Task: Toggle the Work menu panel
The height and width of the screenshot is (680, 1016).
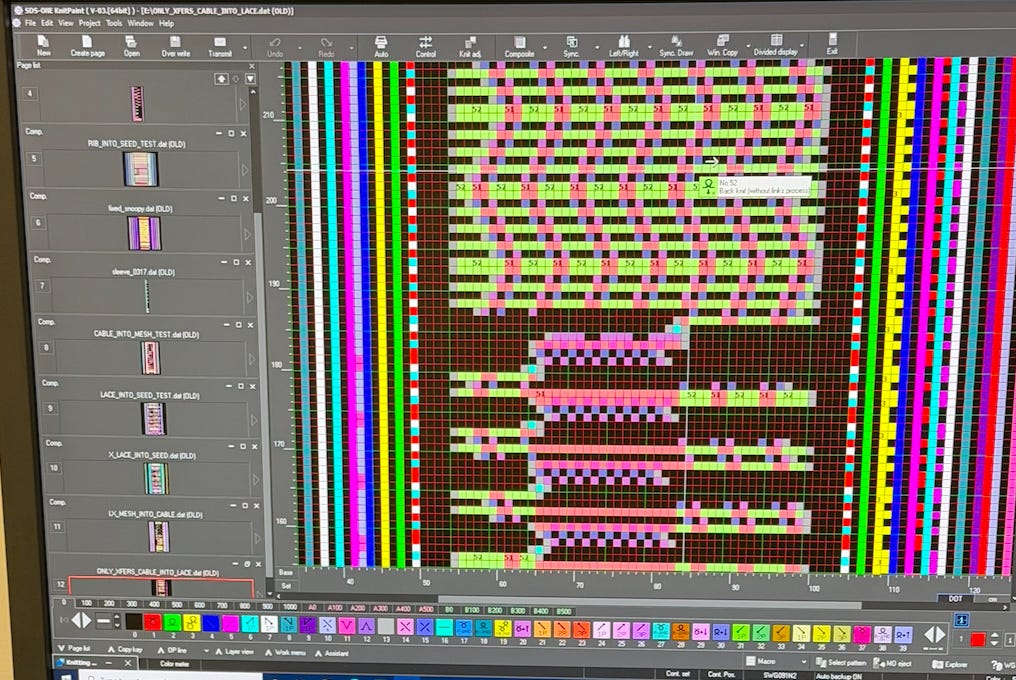Action: [x=285, y=652]
